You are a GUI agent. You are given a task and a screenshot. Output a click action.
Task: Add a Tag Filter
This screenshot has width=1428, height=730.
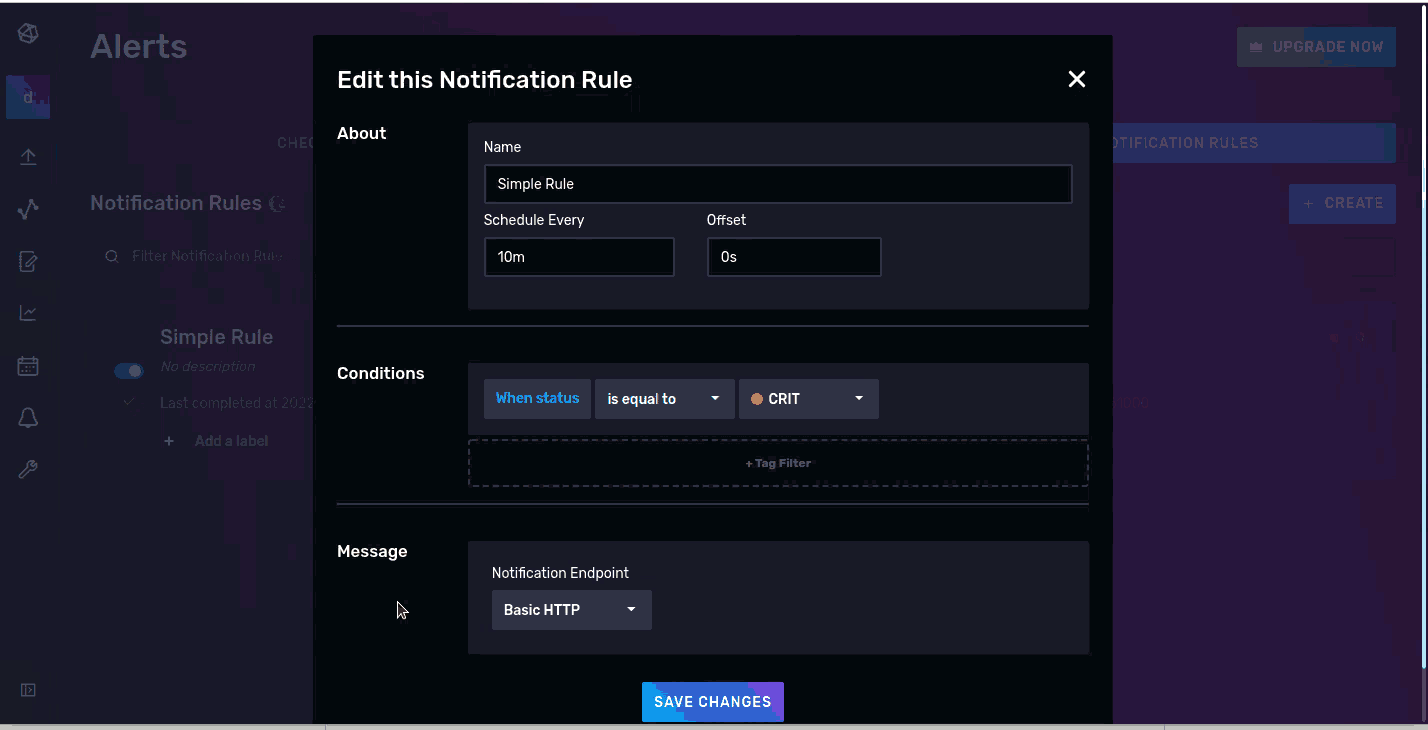[778, 462]
